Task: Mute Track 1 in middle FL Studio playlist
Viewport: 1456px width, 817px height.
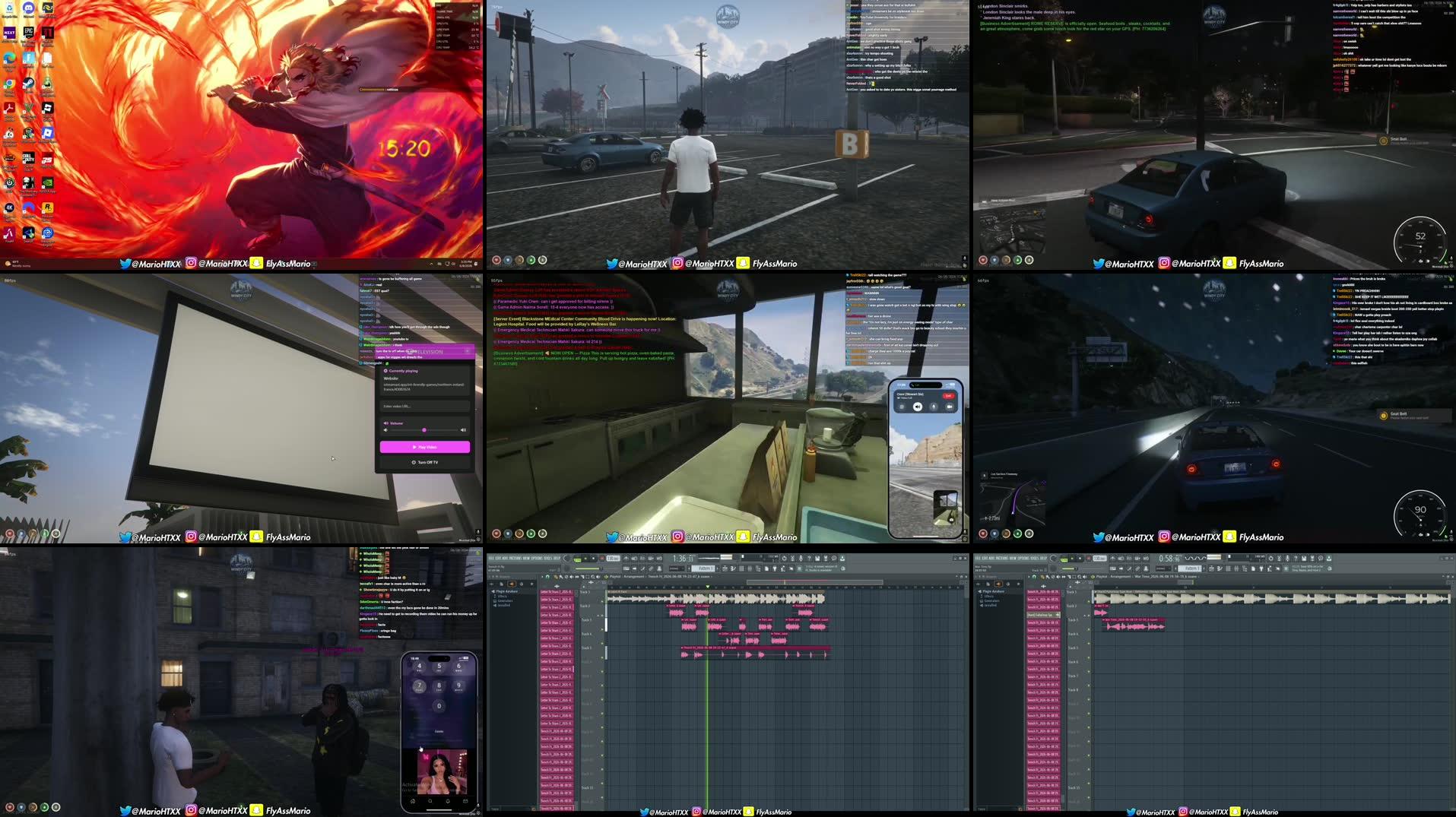Action: (602, 600)
